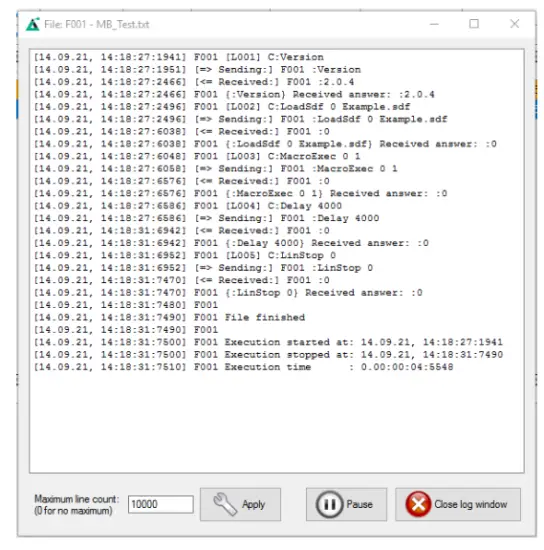The image size is (544, 550).
Task: Pause the log output
Action: point(346,504)
